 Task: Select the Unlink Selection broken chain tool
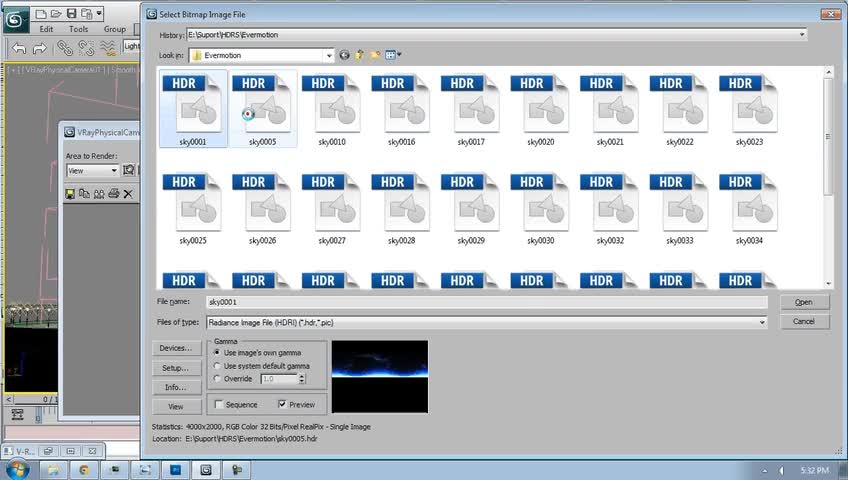point(86,48)
